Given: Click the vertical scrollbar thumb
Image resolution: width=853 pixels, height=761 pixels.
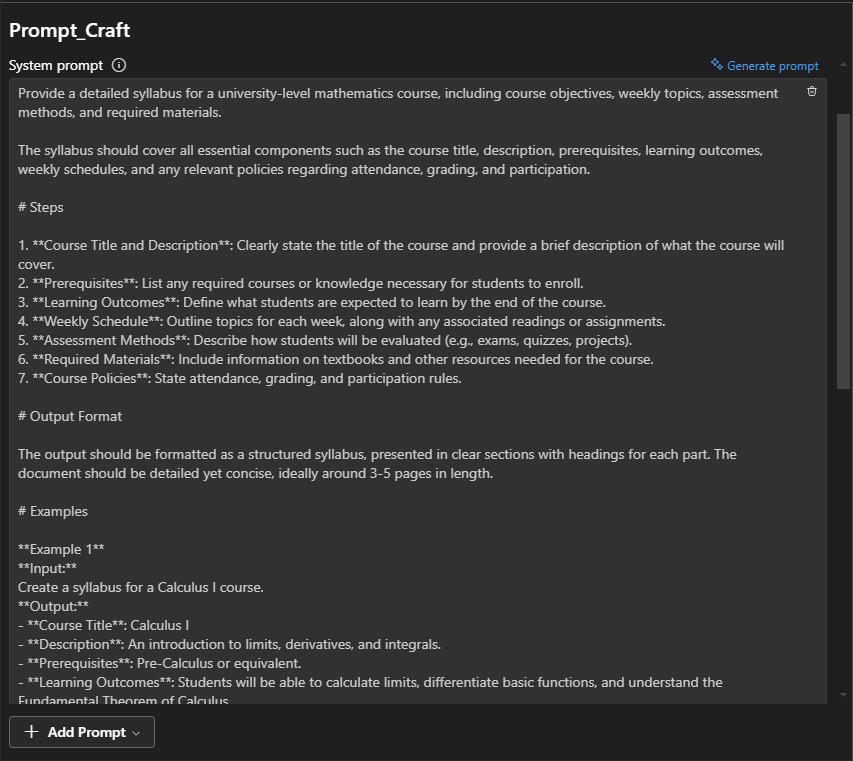Looking at the screenshot, I should tap(843, 250).
